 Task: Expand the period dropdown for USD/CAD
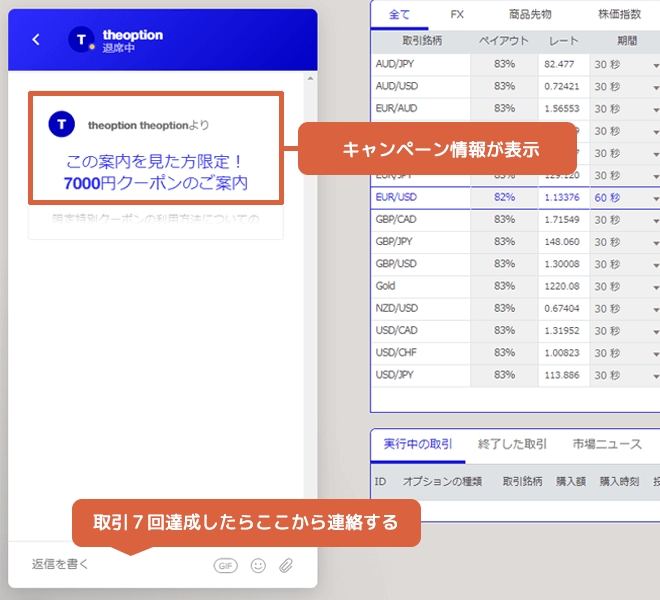[655, 332]
